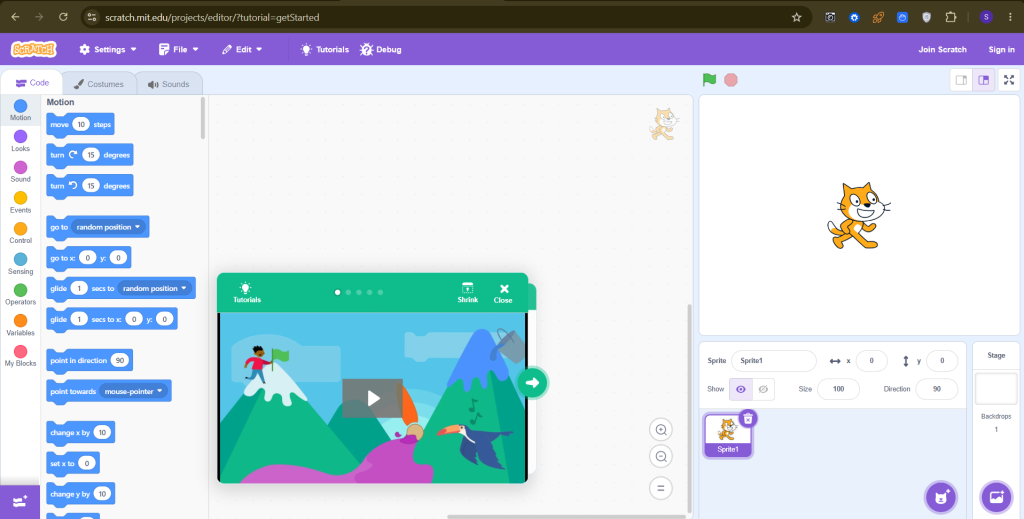This screenshot has width=1024, height=519.
Task: Click the sprite Direction input field
Action: 936,389
